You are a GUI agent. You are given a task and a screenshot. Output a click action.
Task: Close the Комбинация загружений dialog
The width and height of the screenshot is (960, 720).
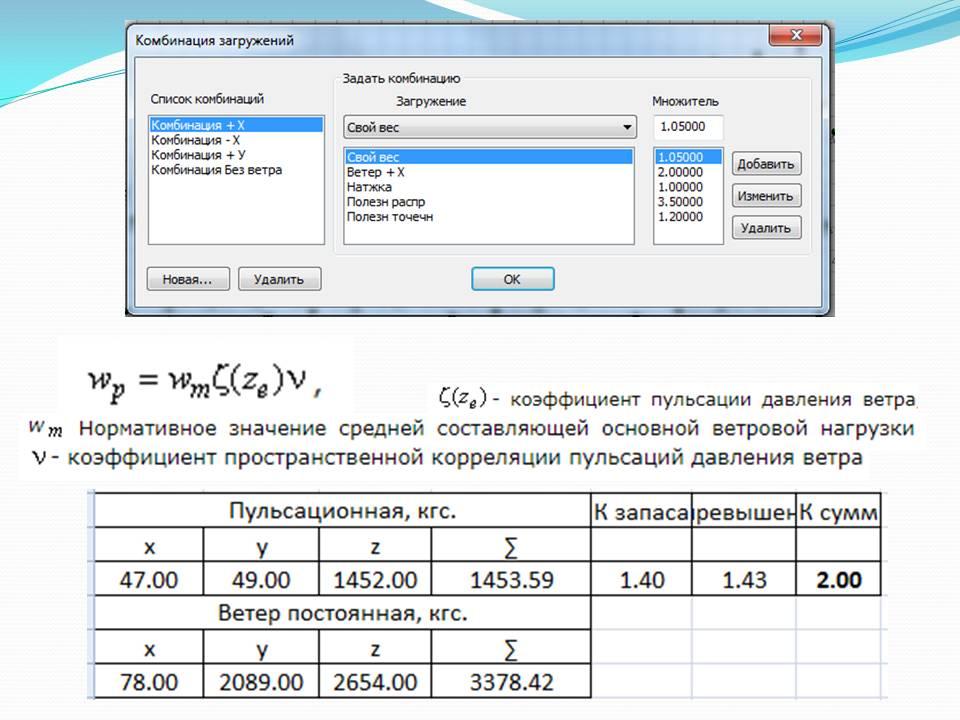796,37
